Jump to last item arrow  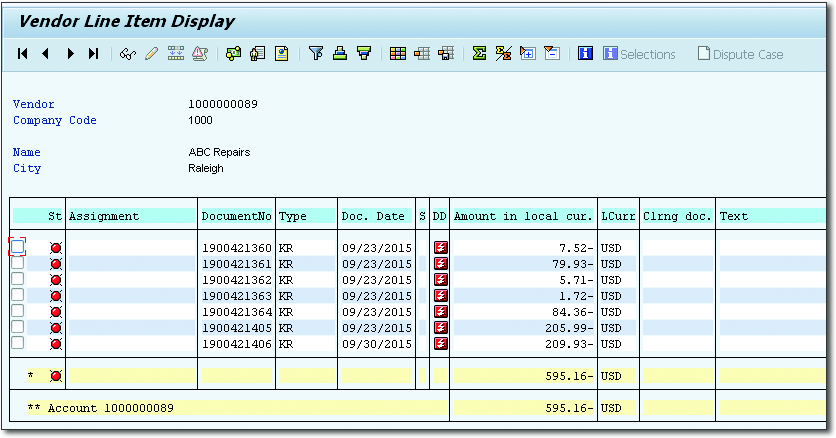94,54
